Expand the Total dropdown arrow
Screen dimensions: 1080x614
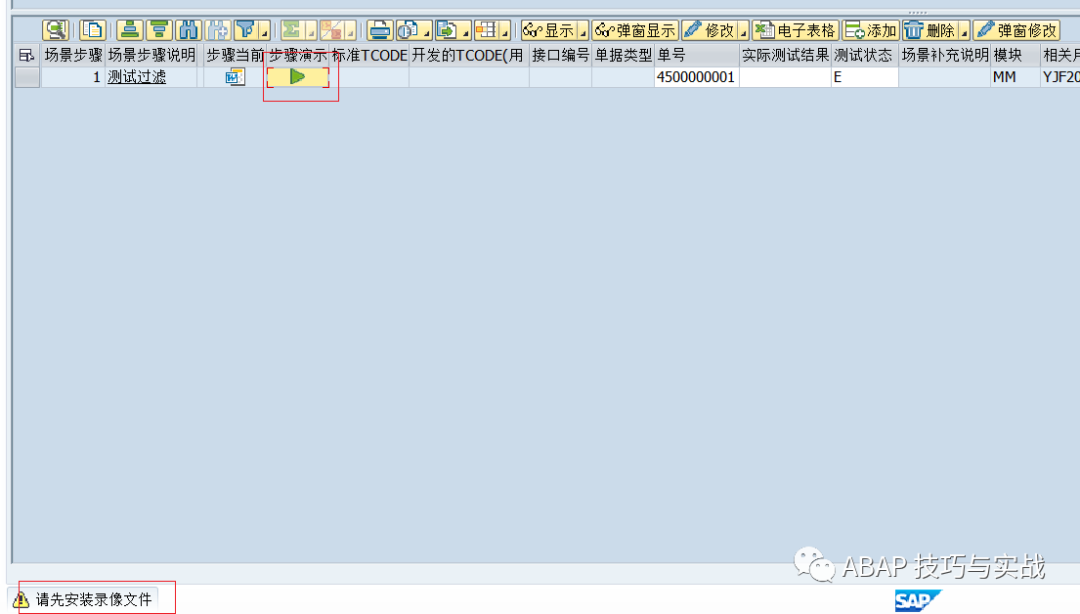click(x=311, y=32)
